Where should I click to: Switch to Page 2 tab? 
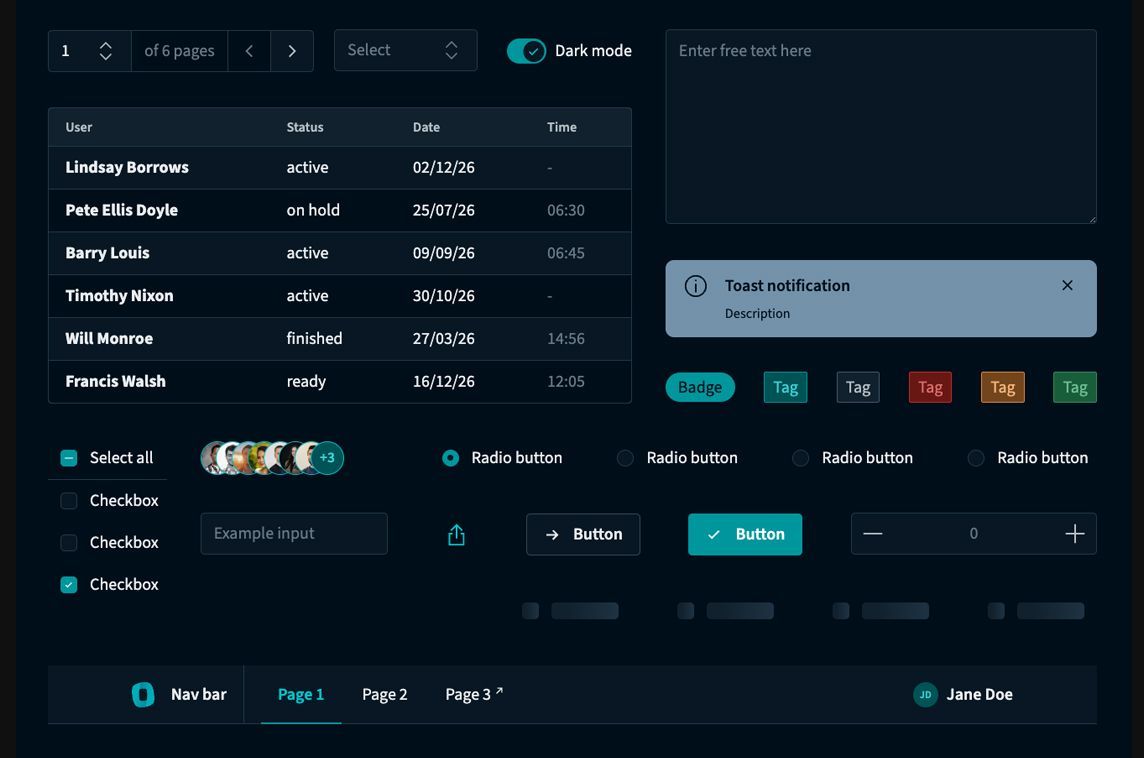[384, 695]
